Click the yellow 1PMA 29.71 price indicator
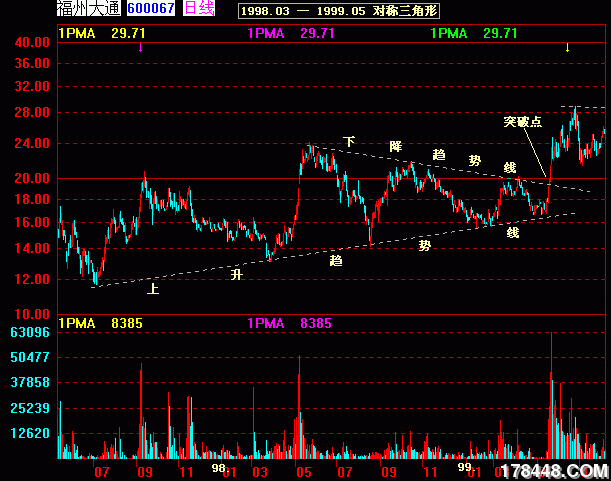This screenshot has width=611, height=481. pos(105,33)
